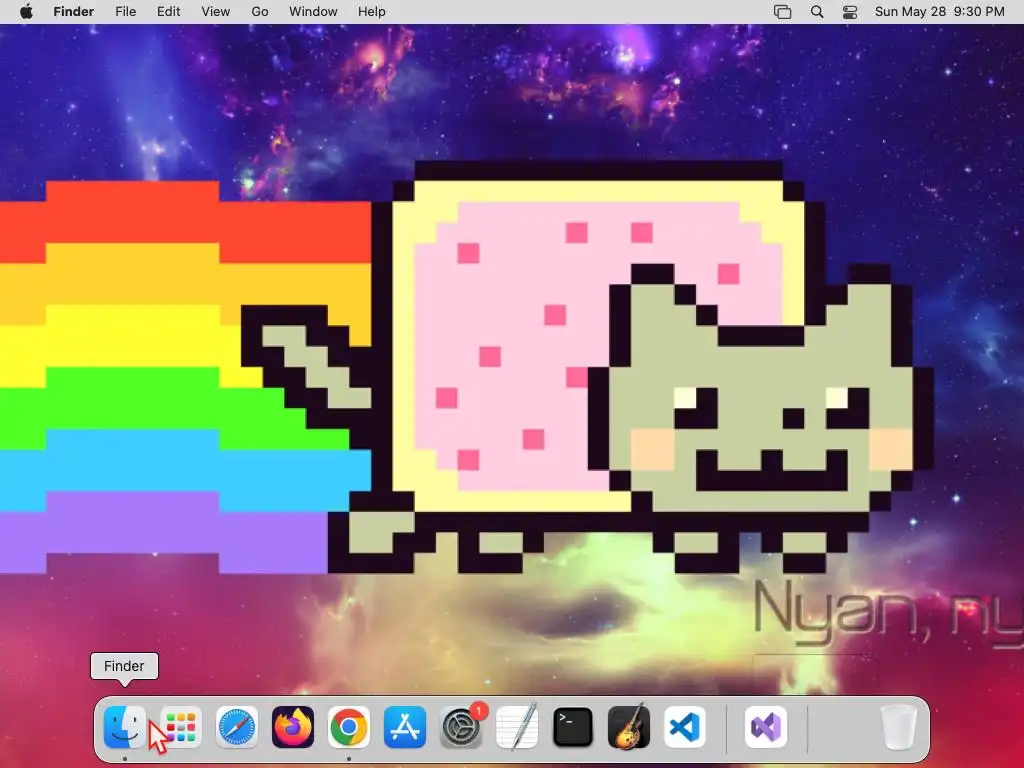Click the date and time clock
Viewport: 1024px width, 768px height.
pos(940,12)
